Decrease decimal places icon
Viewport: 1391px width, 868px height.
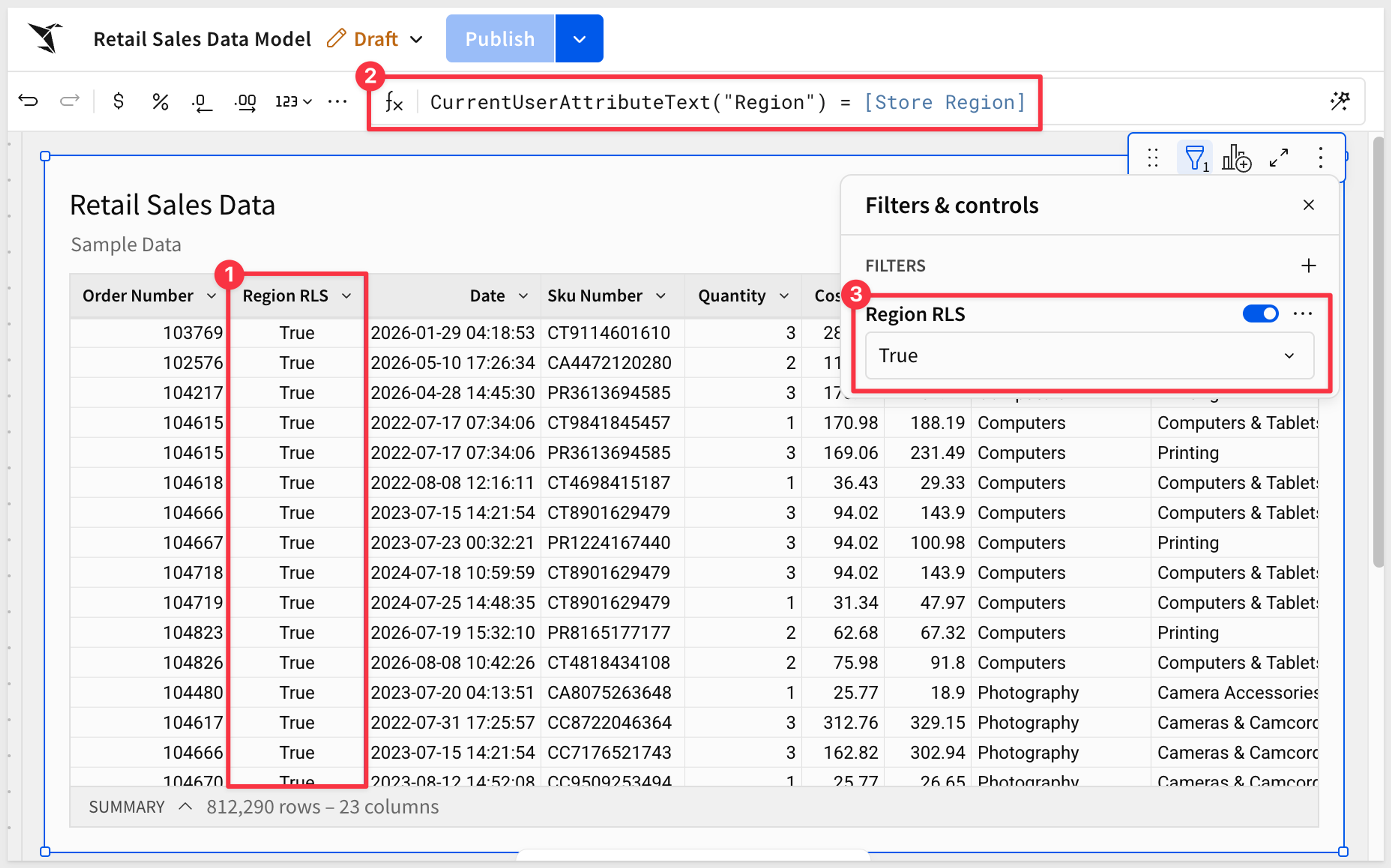click(x=201, y=103)
